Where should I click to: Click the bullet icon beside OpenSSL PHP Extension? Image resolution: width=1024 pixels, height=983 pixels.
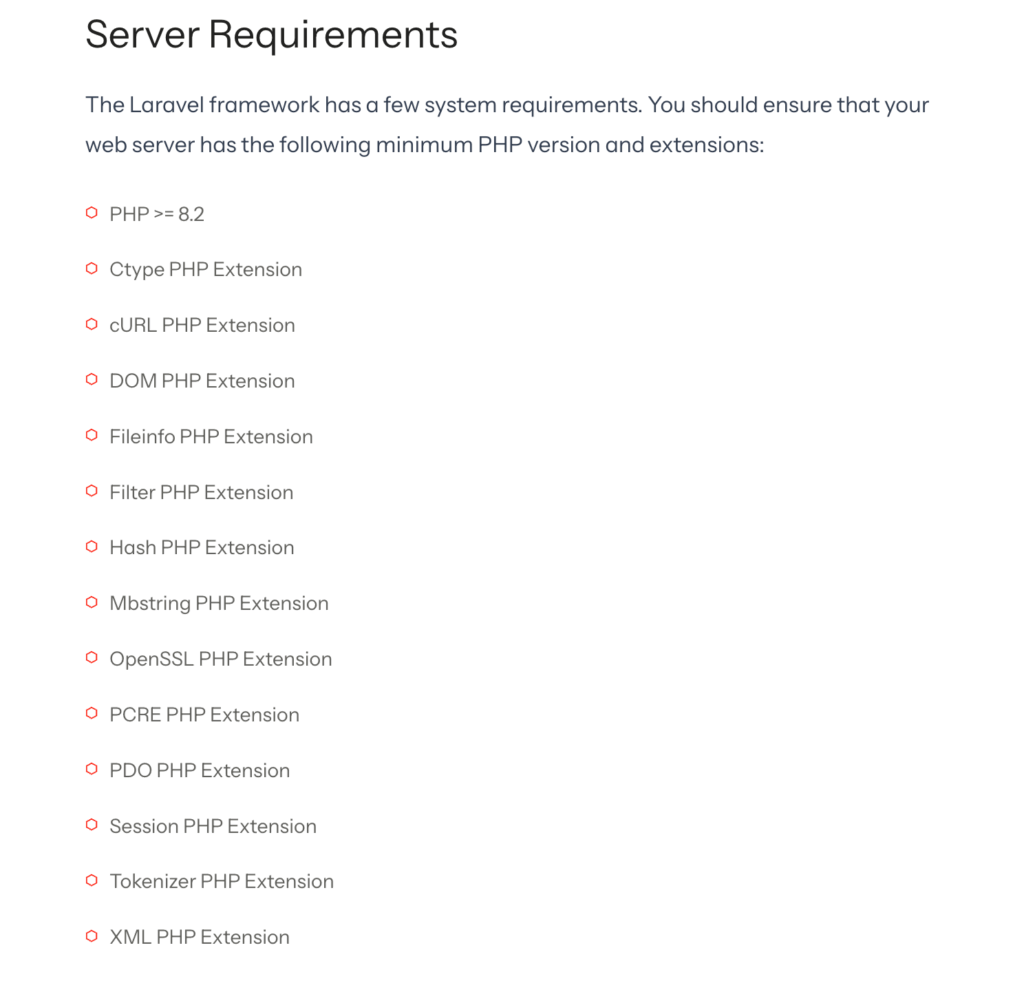click(x=91, y=658)
